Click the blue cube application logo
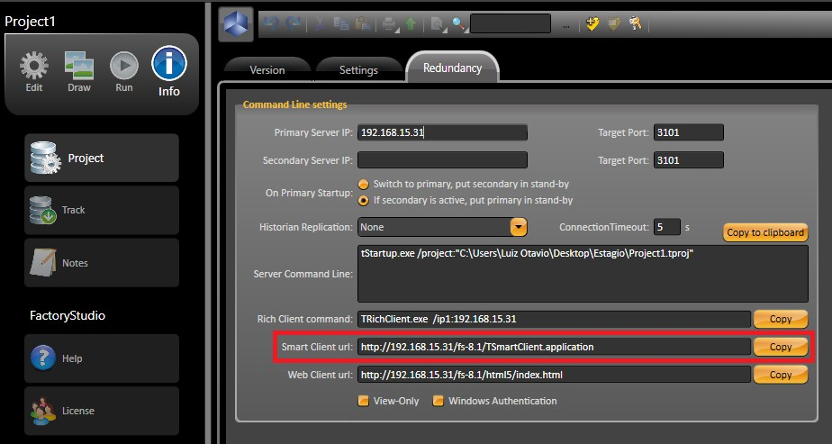The image size is (832, 444). click(x=236, y=24)
